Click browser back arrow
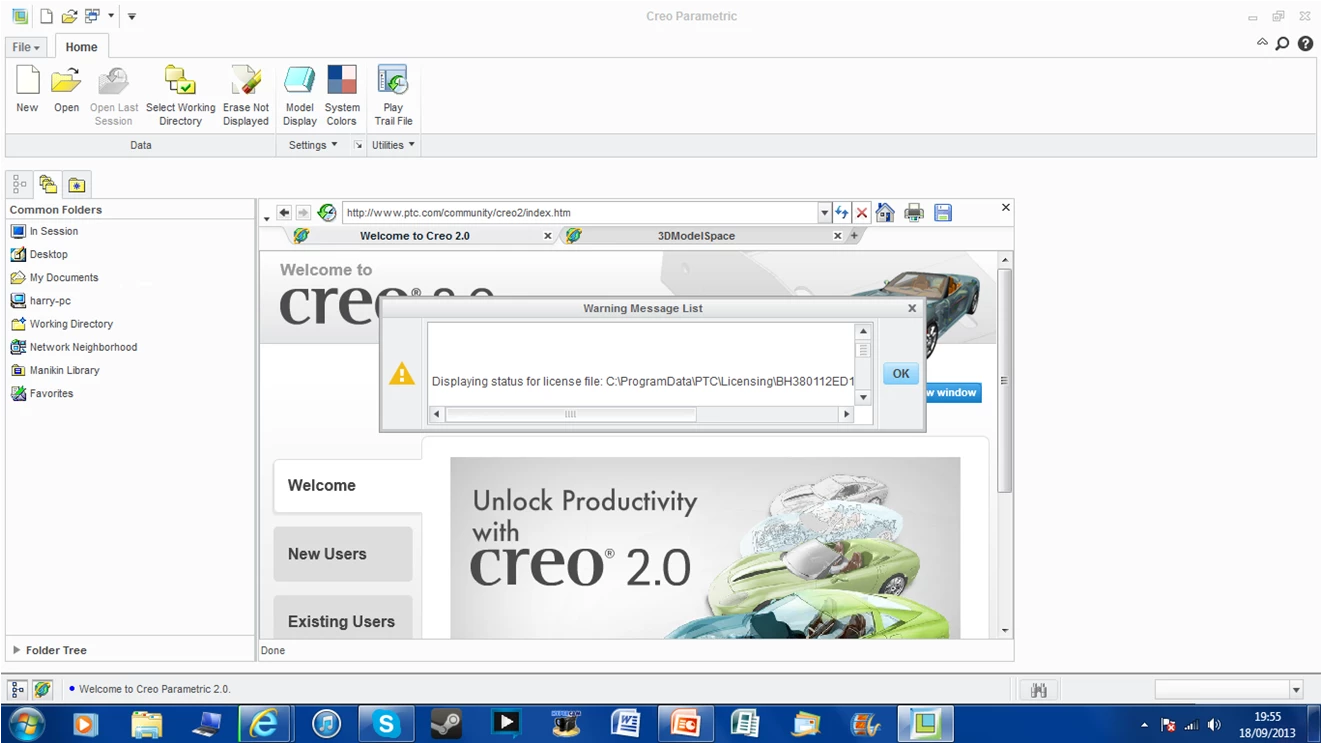The height and width of the screenshot is (744, 1322). 284,212
